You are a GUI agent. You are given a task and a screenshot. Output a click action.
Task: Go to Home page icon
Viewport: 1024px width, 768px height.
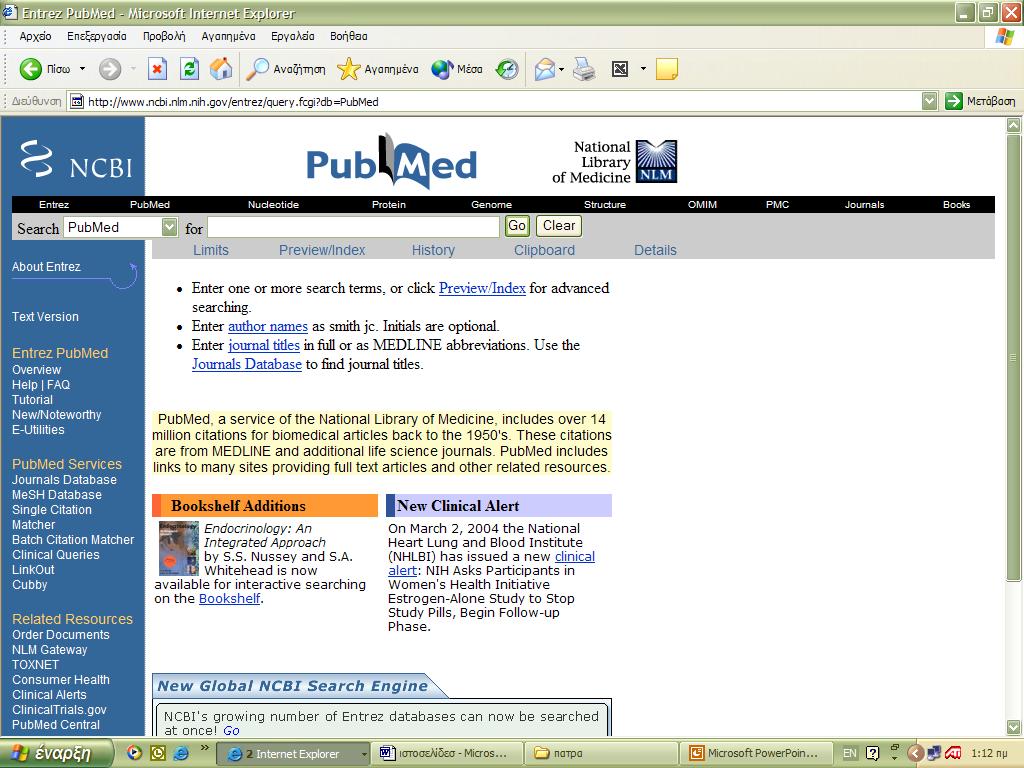tap(221, 69)
